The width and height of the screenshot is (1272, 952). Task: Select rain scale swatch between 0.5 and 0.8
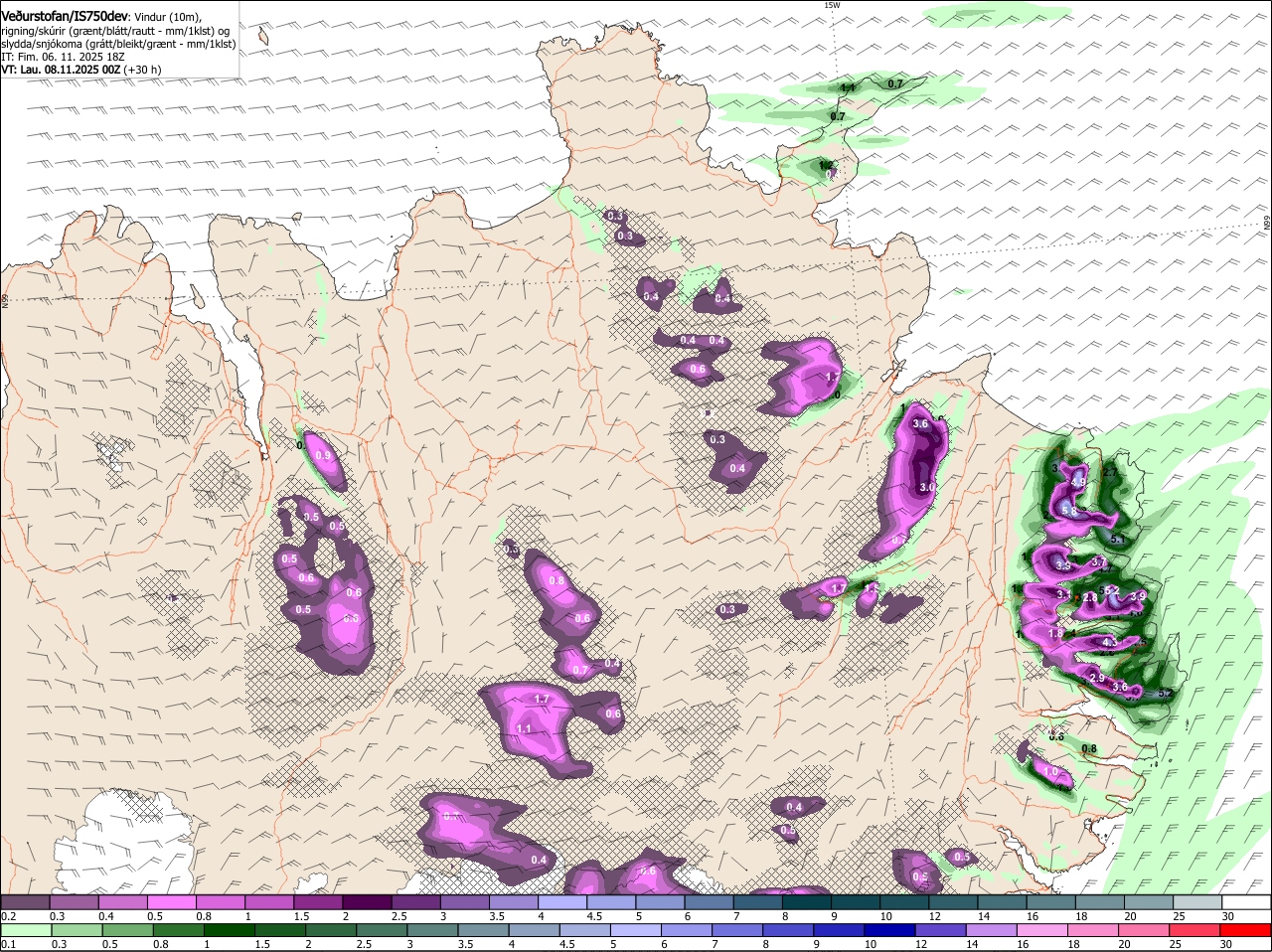pyautogui.click(x=128, y=930)
